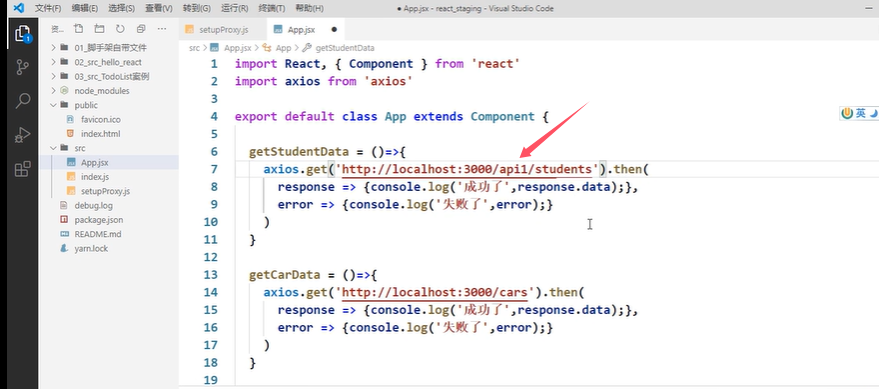This screenshot has width=879, height=389.
Task: Expand the node_modules folder
Action: [101, 91]
